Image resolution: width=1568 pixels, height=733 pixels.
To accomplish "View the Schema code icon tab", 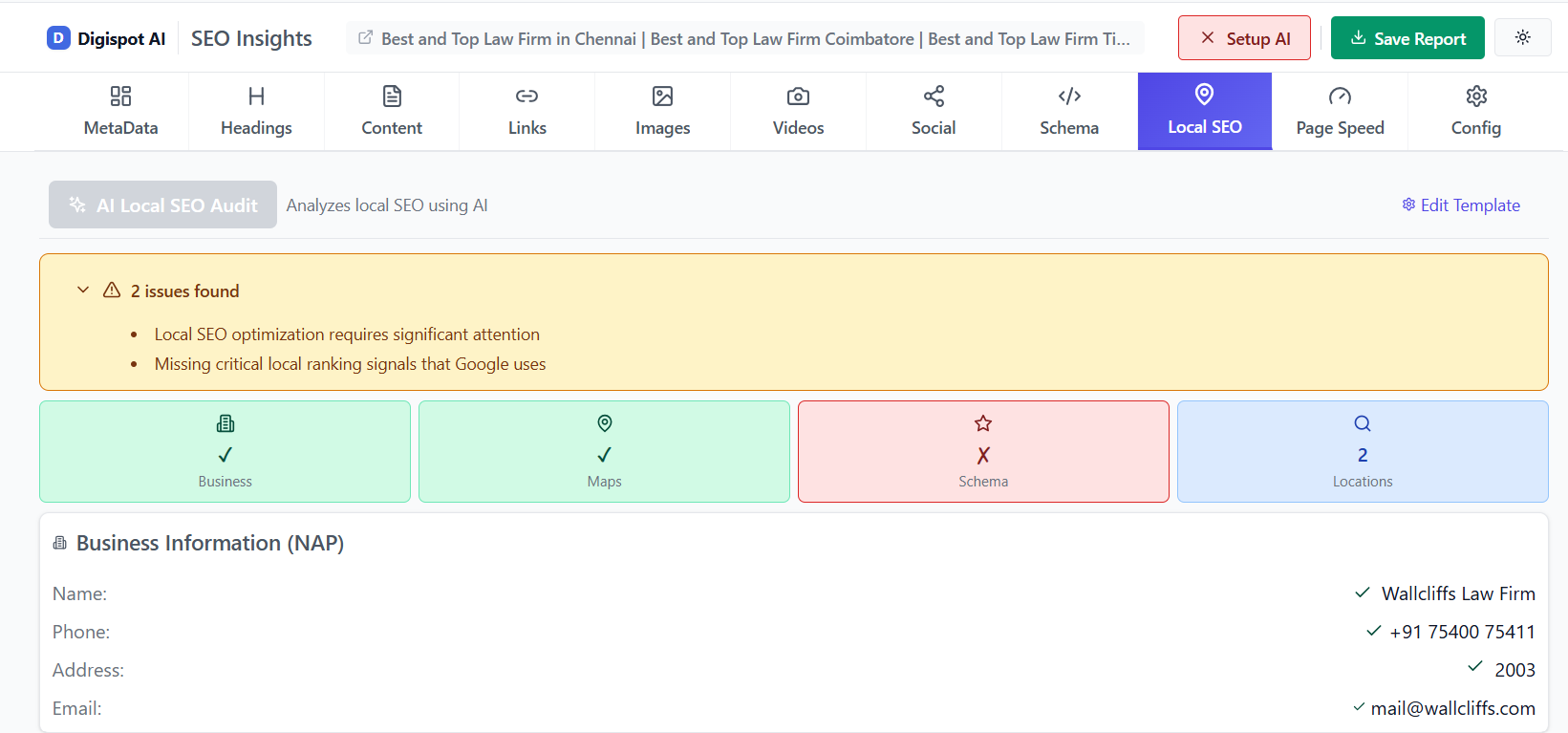I will [x=1069, y=97].
